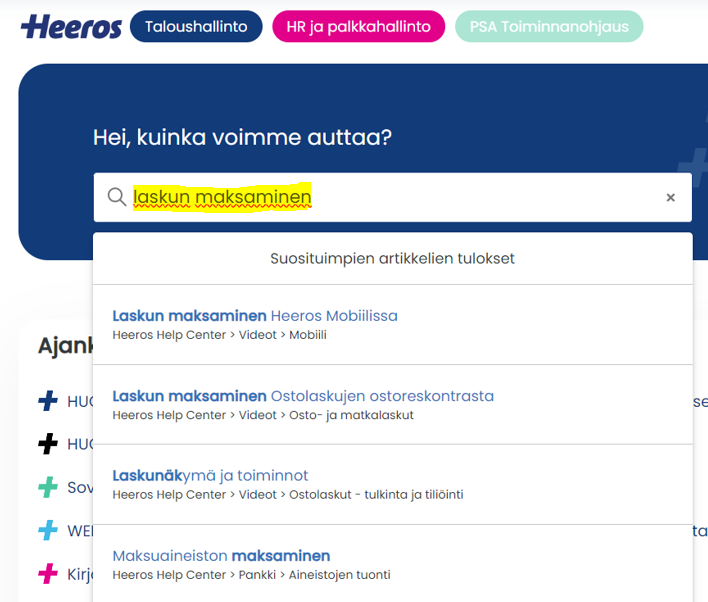The width and height of the screenshot is (708, 602).
Task: Click in the search field with laskun maksaminen
Action: (x=392, y=197)
